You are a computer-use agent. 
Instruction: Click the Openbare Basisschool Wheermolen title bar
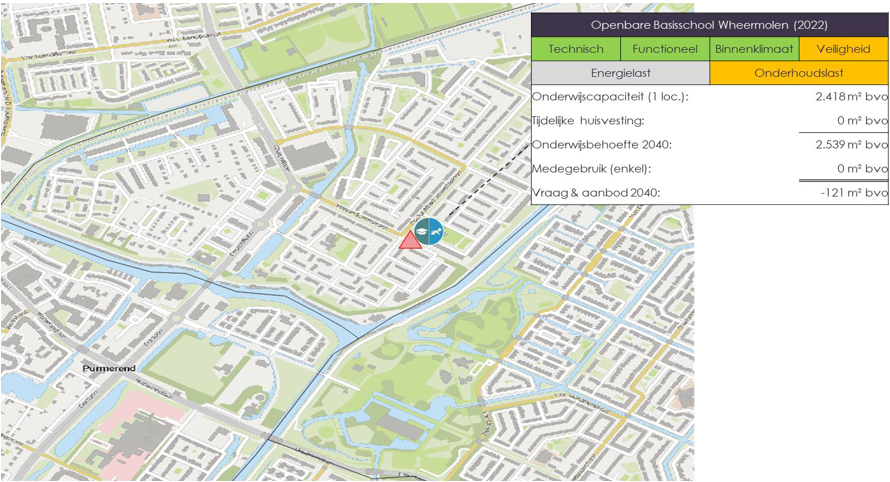click(x=709, y=25)
